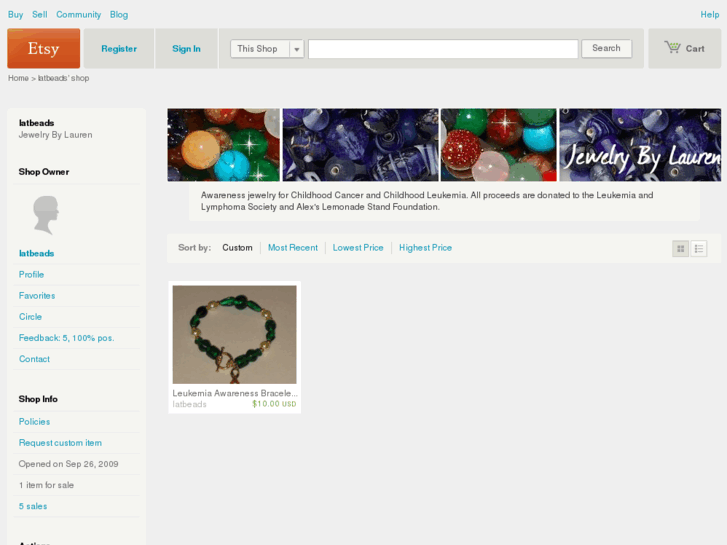727x545 pixels.
Task: Open the Contact link
Action: click(x=34, y=359)
